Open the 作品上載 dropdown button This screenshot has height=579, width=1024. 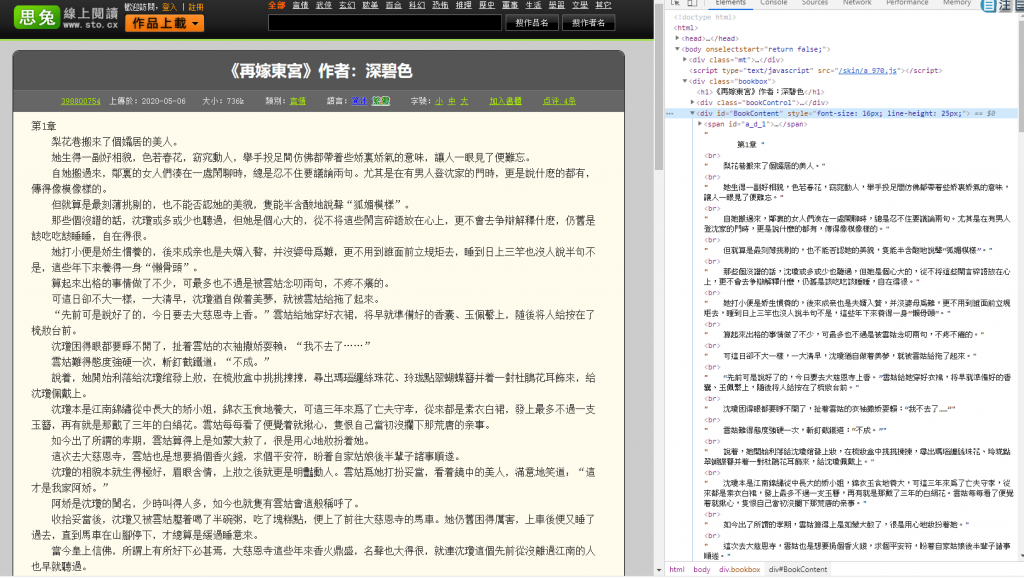point(165,23)
